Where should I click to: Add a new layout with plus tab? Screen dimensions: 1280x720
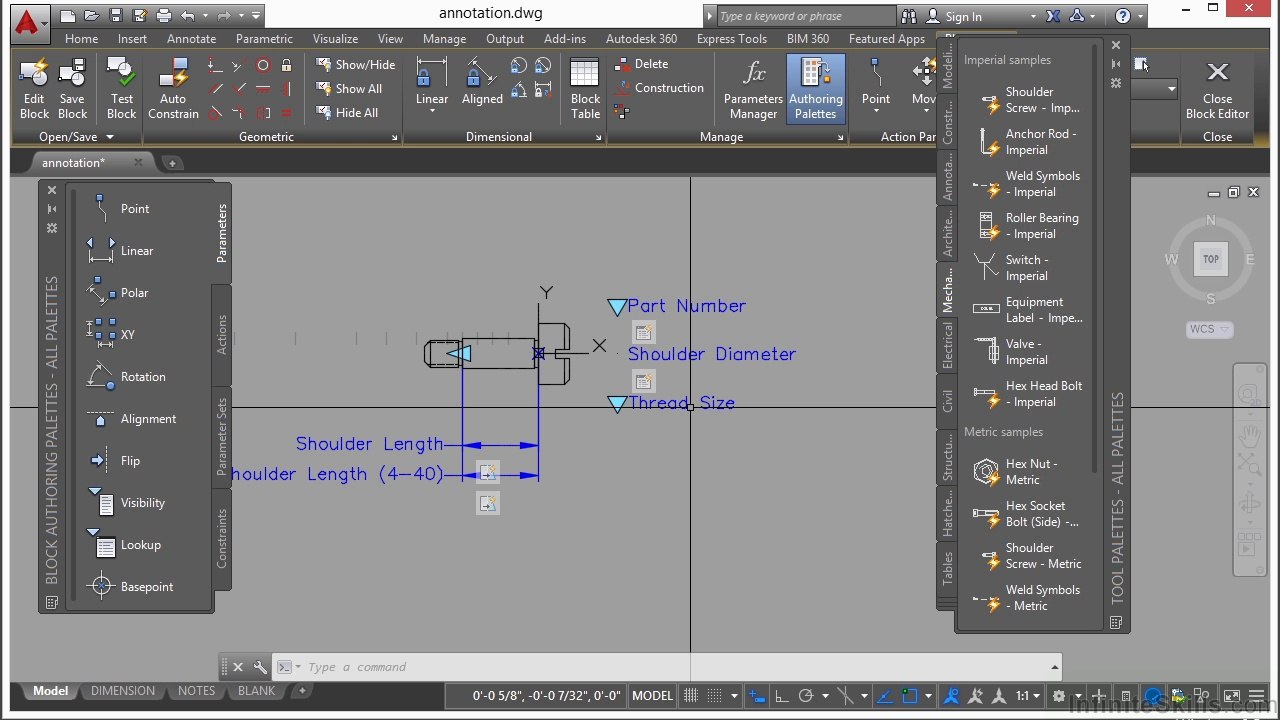click(x=302, y=691)
